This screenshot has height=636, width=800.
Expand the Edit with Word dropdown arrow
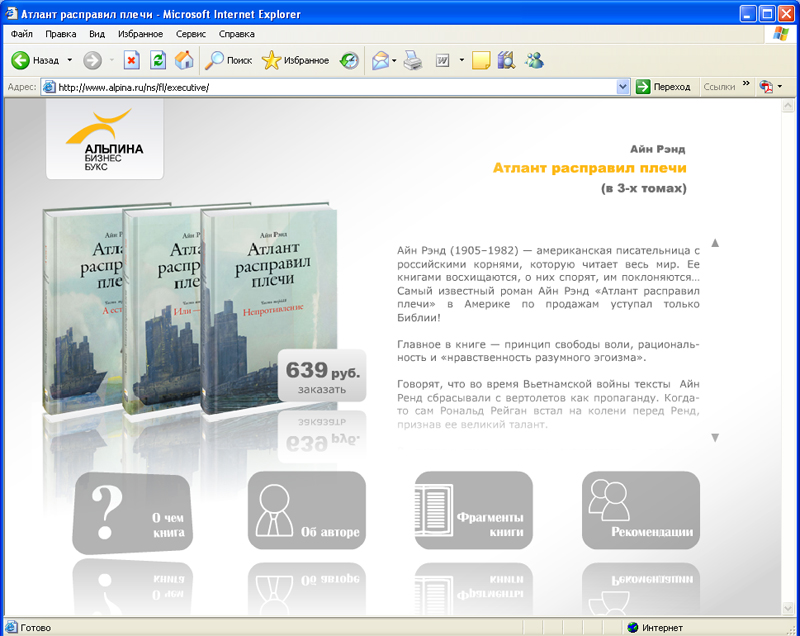462,60
